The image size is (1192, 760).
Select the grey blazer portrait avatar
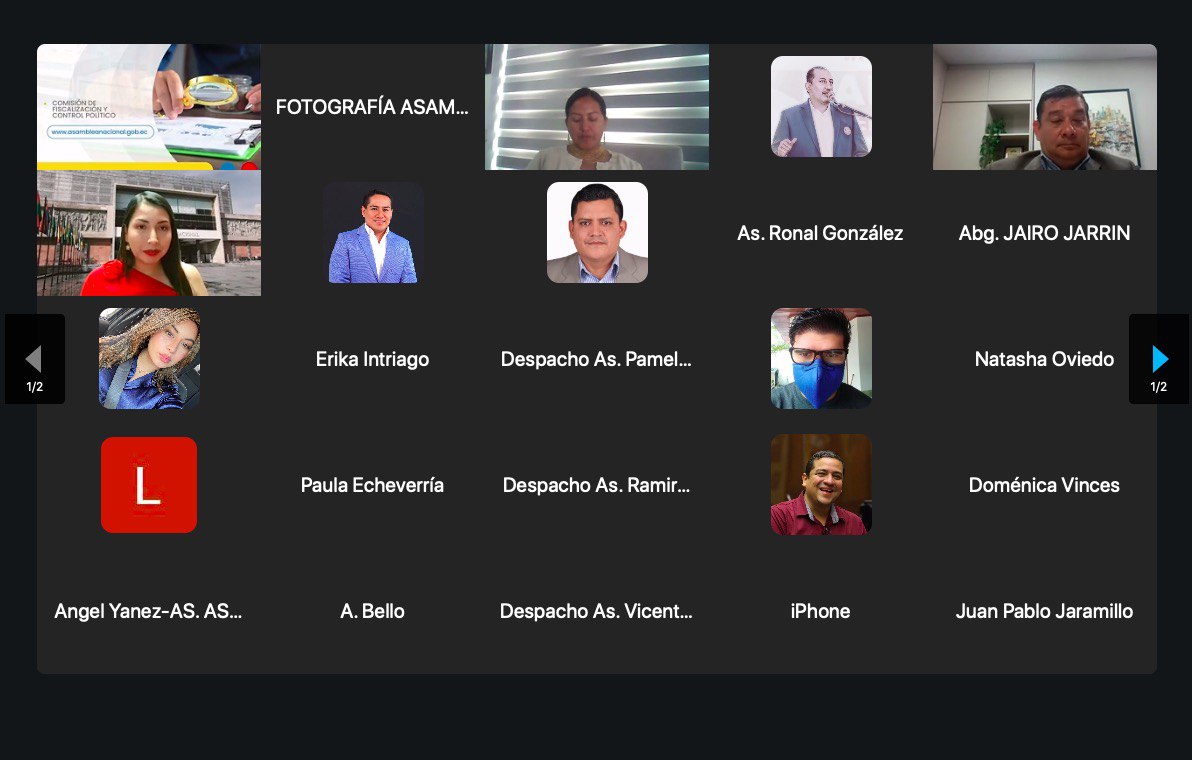point(597,233)
